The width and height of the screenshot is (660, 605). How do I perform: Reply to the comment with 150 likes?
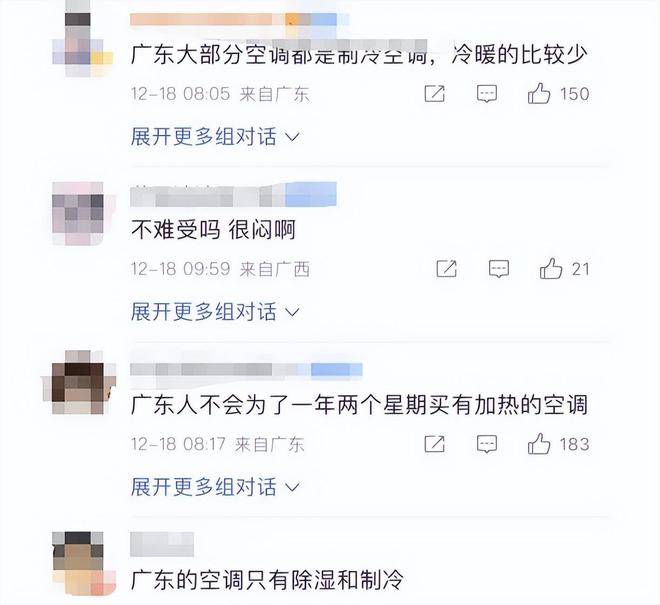(487, 93)
